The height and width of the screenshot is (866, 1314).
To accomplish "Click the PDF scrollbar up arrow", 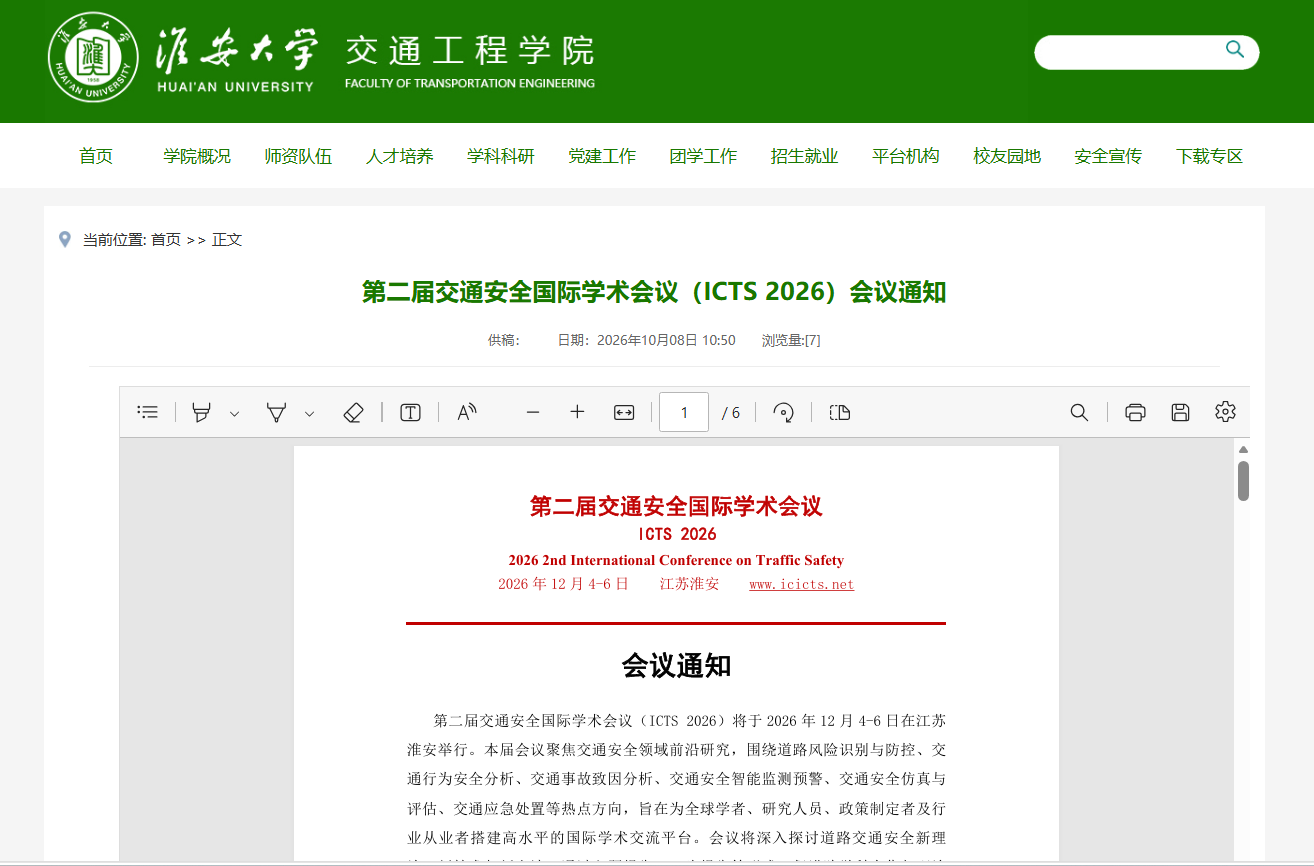I will point(1243,449).
